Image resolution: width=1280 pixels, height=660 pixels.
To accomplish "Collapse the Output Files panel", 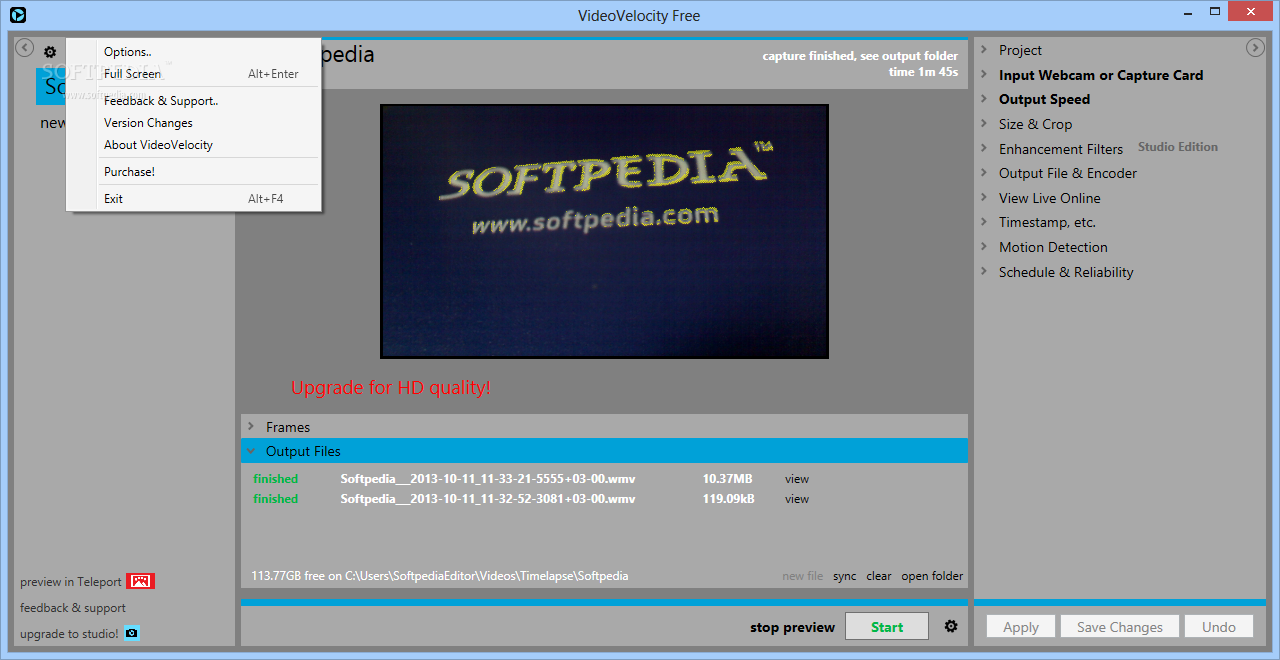I will [x=604, y=451].
